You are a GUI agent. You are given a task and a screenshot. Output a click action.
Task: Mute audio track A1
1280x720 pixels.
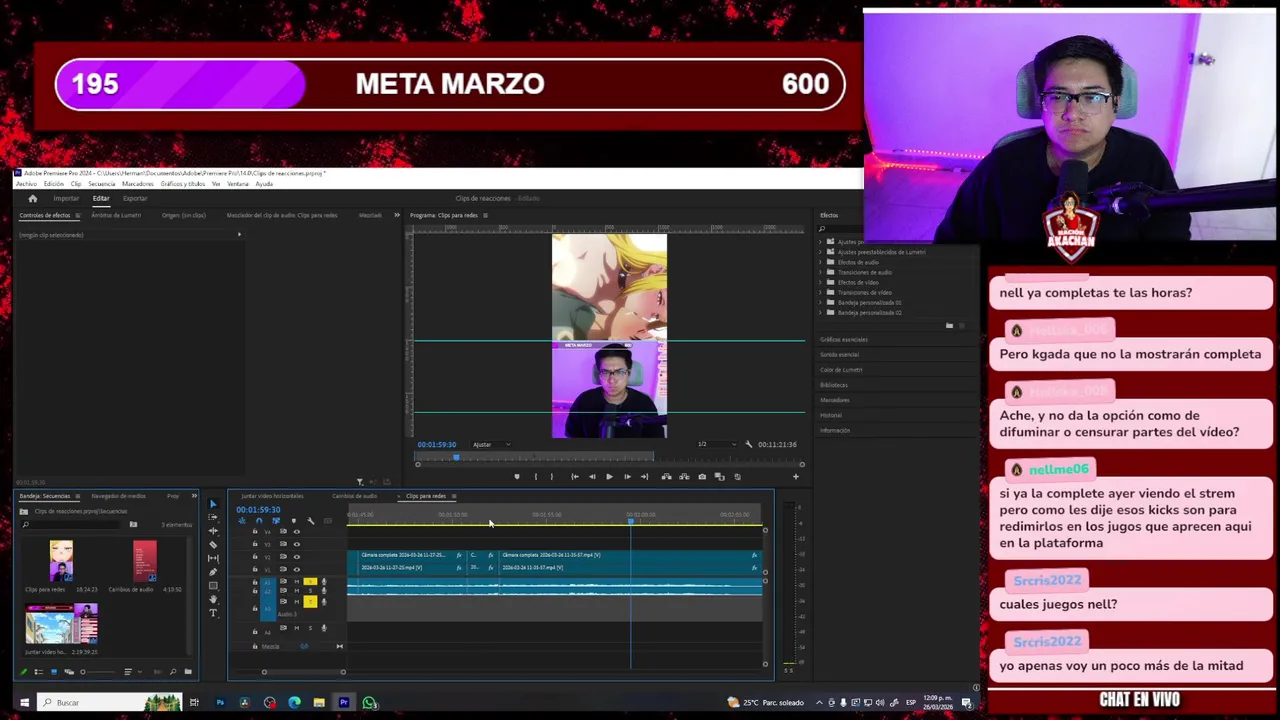coord(297,581)
